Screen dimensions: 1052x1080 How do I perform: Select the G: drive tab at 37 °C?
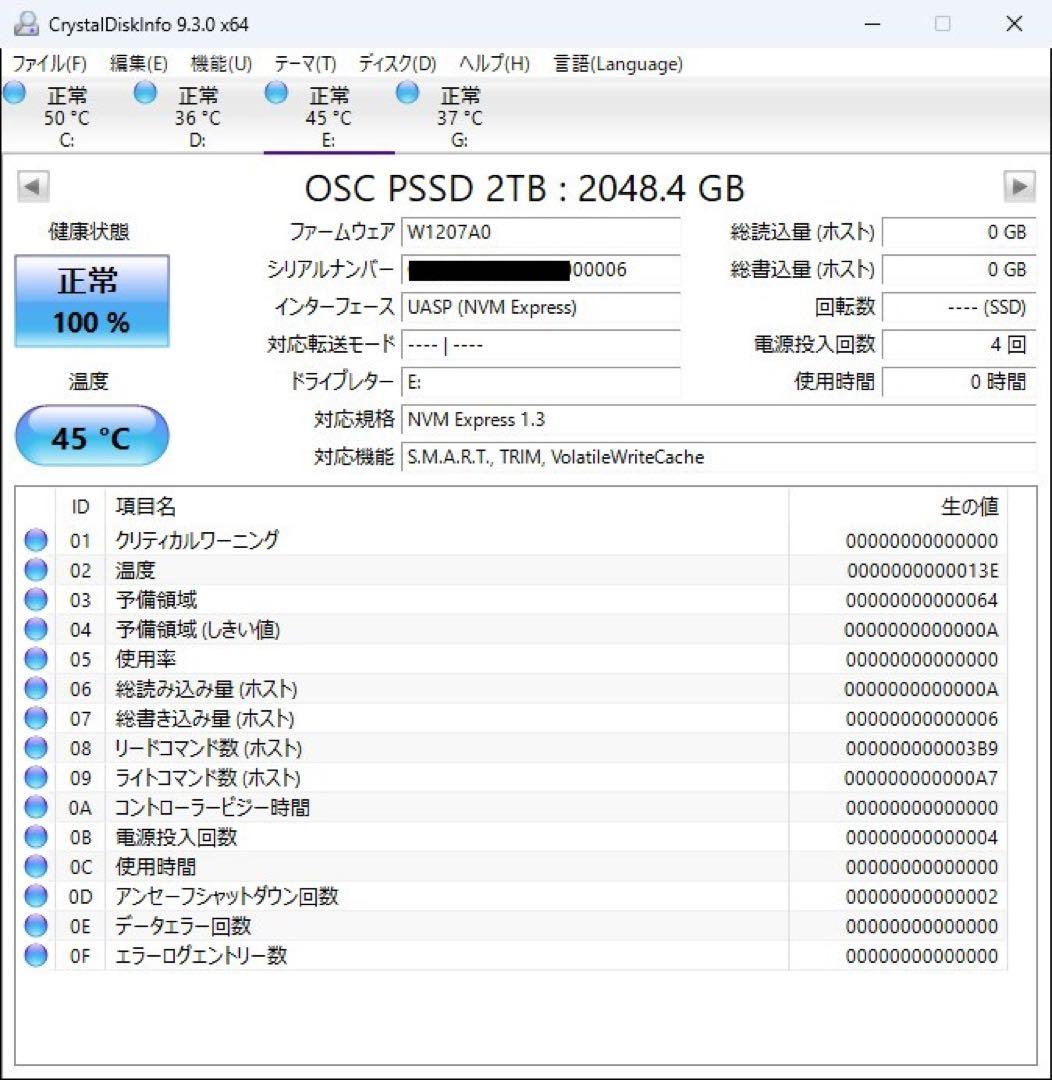click(460, 116)
